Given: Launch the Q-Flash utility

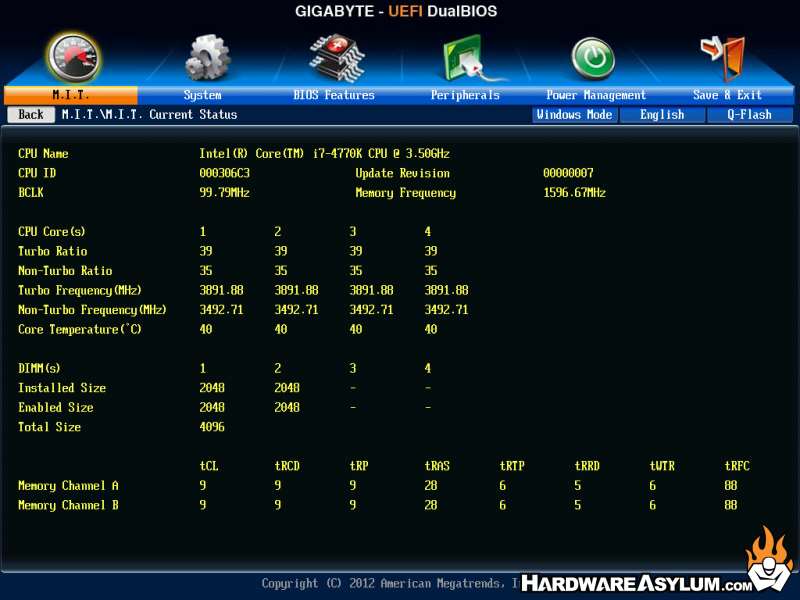Looking at the screenshot, I should coord(749,115).
